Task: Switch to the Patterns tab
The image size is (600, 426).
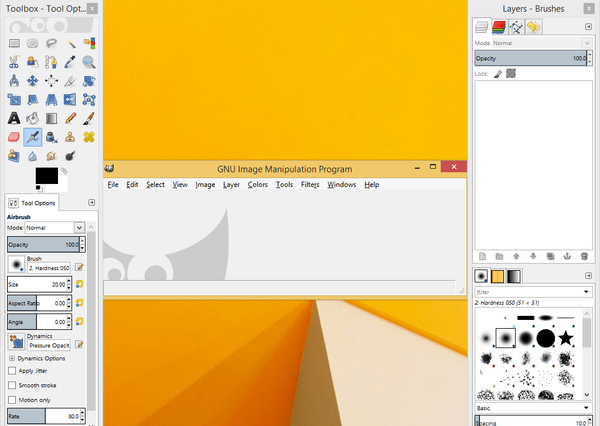Action: (497, 276)
